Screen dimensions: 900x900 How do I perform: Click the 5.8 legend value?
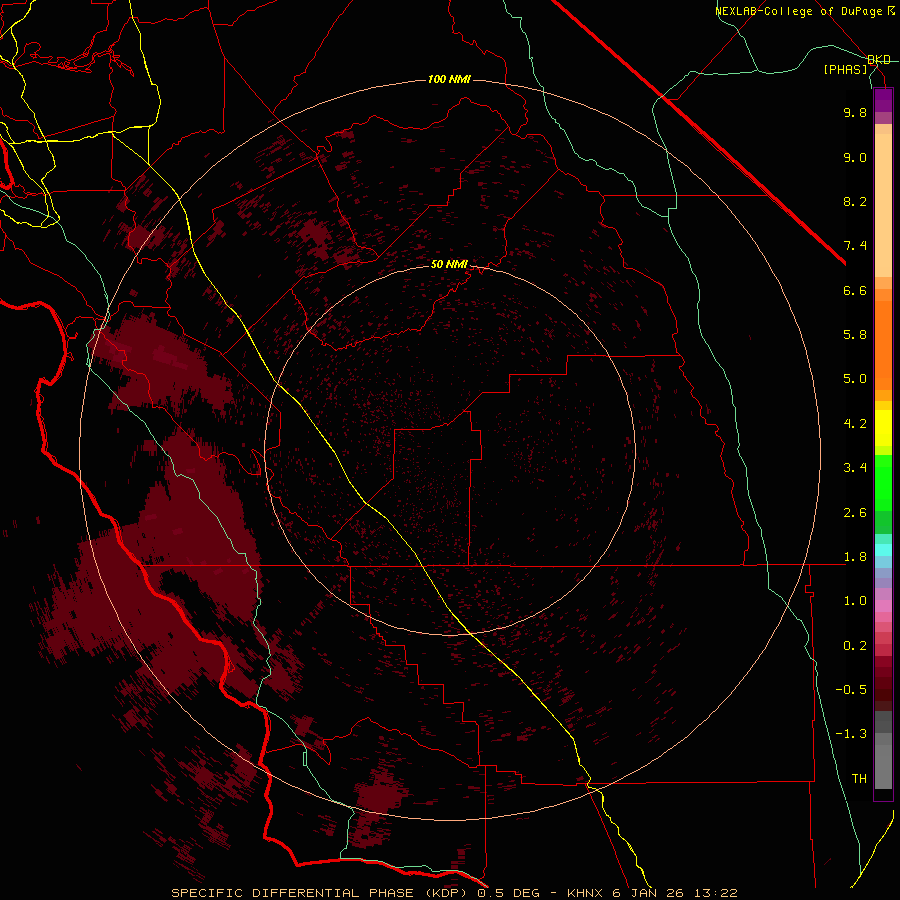tap(855, 335)
